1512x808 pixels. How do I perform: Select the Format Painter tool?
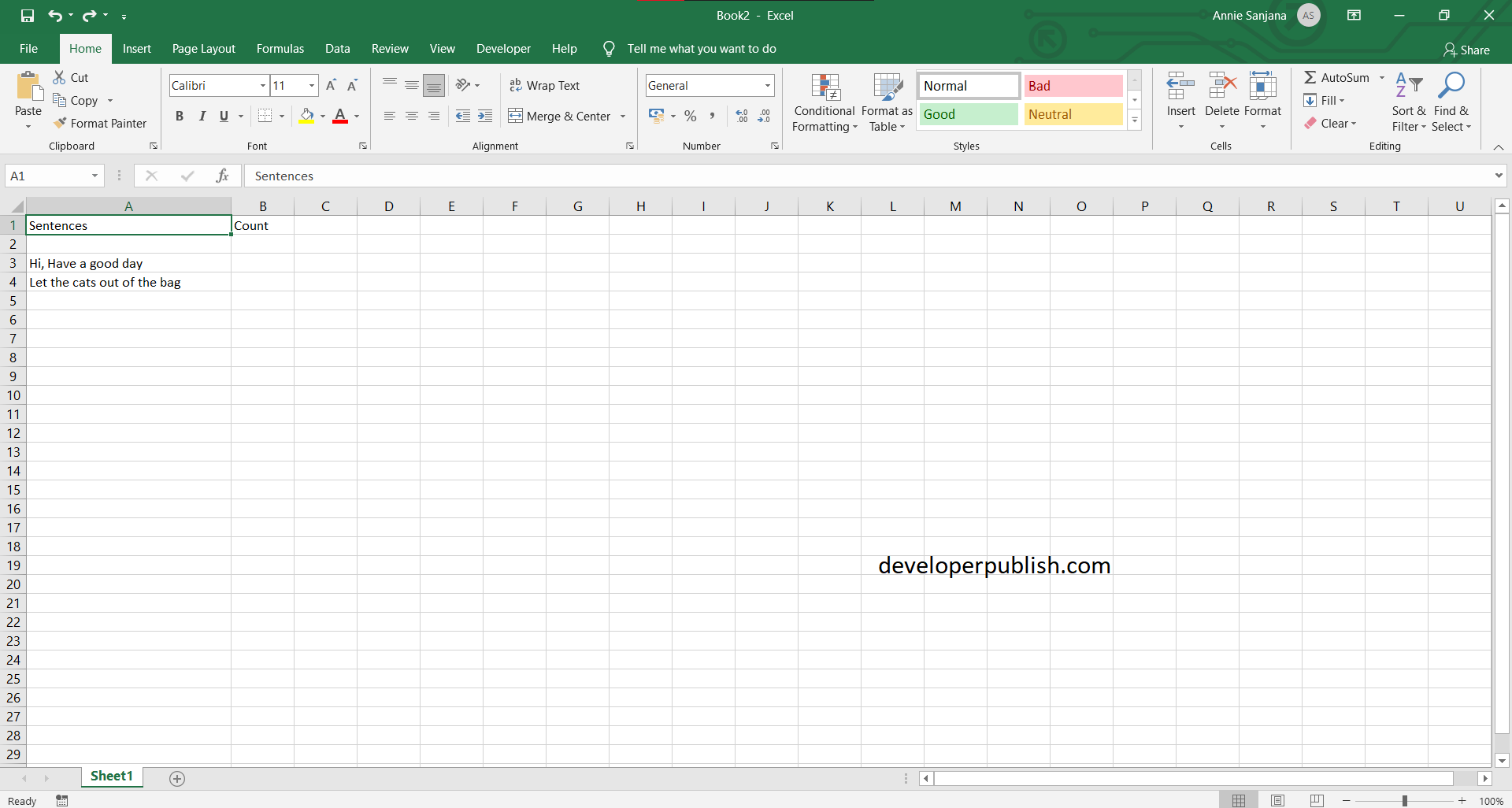101,123
